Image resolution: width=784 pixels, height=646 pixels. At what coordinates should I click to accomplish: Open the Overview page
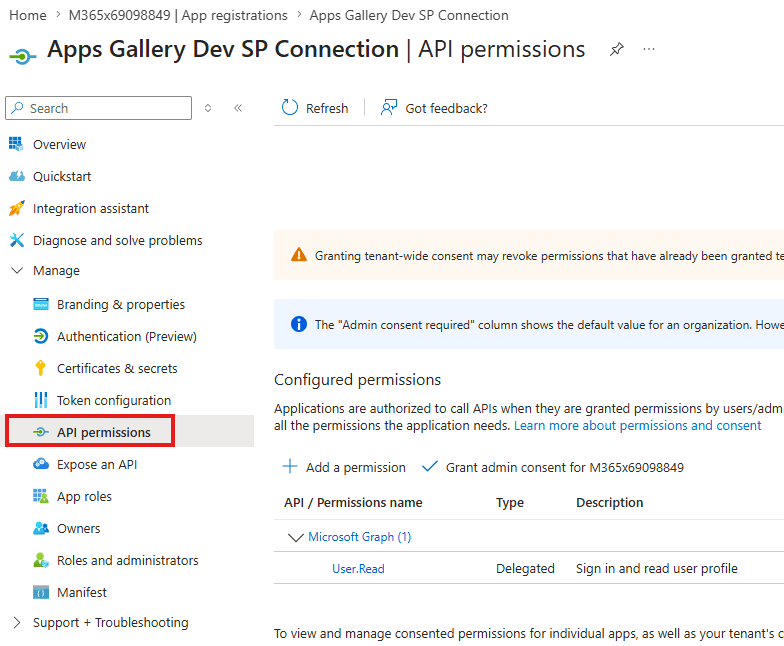click(60, 144)
